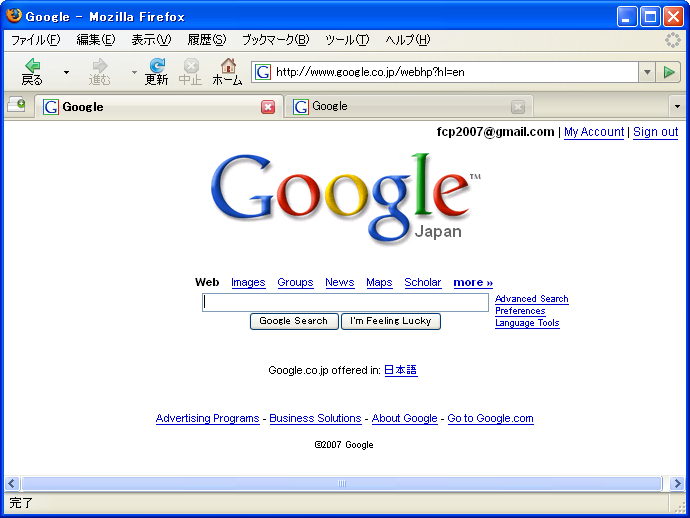Click the Home (ホーム) house icon
Viewport: 690px width, 518px height.
[228, 65]
